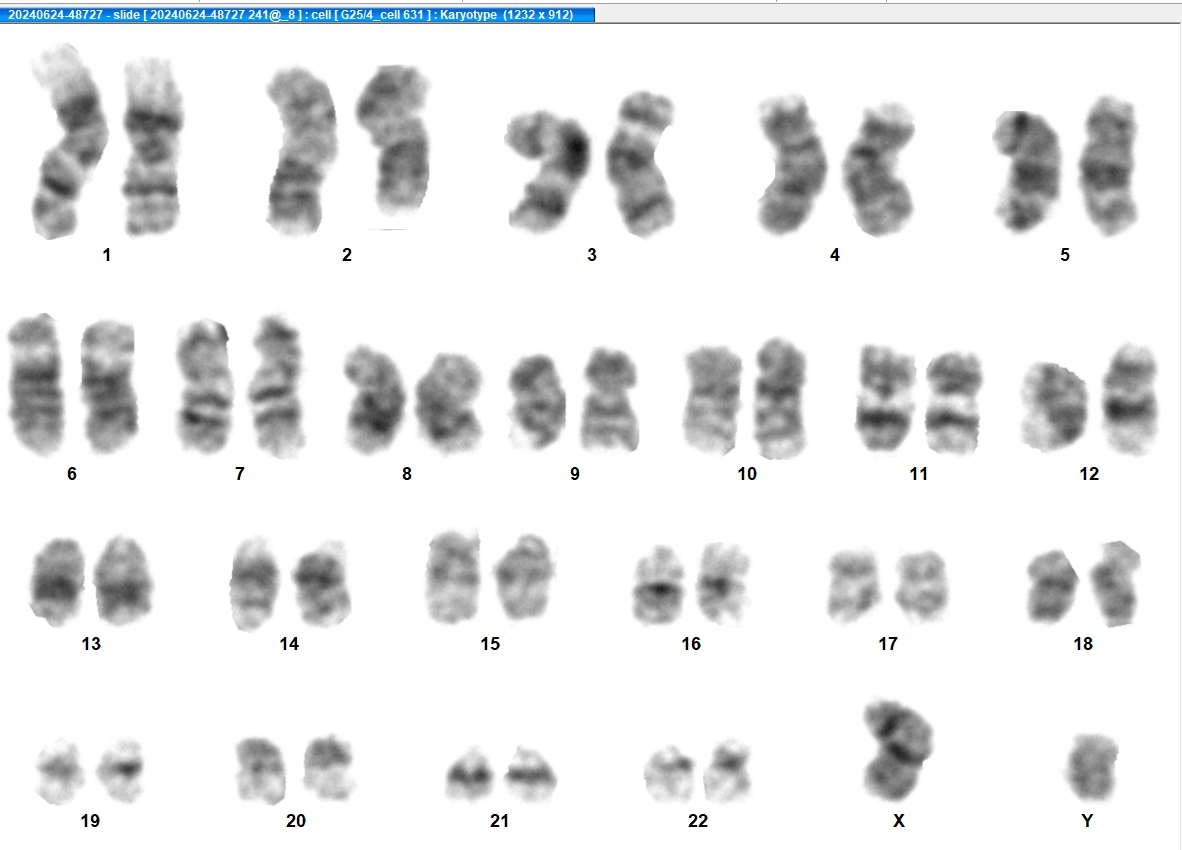Select the right chromosome 20
Screen dimensions: 1182x850
click(x=329, y=767)
